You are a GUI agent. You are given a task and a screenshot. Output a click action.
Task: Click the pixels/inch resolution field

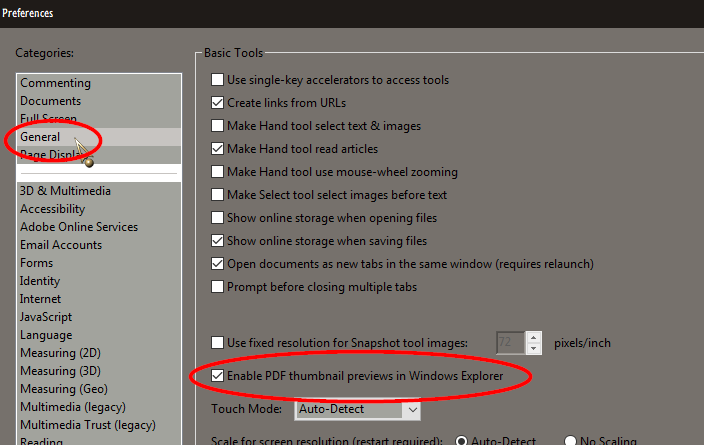pyautogui.click(x=510, y=343)
